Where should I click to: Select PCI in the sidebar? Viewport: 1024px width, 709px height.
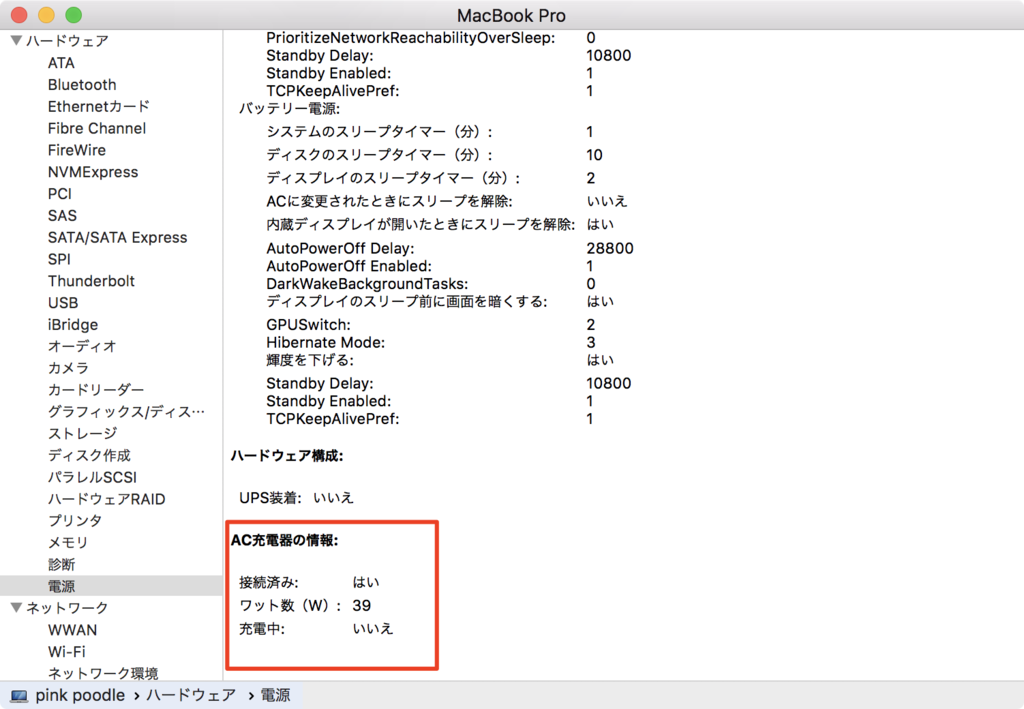click(59, 194)
